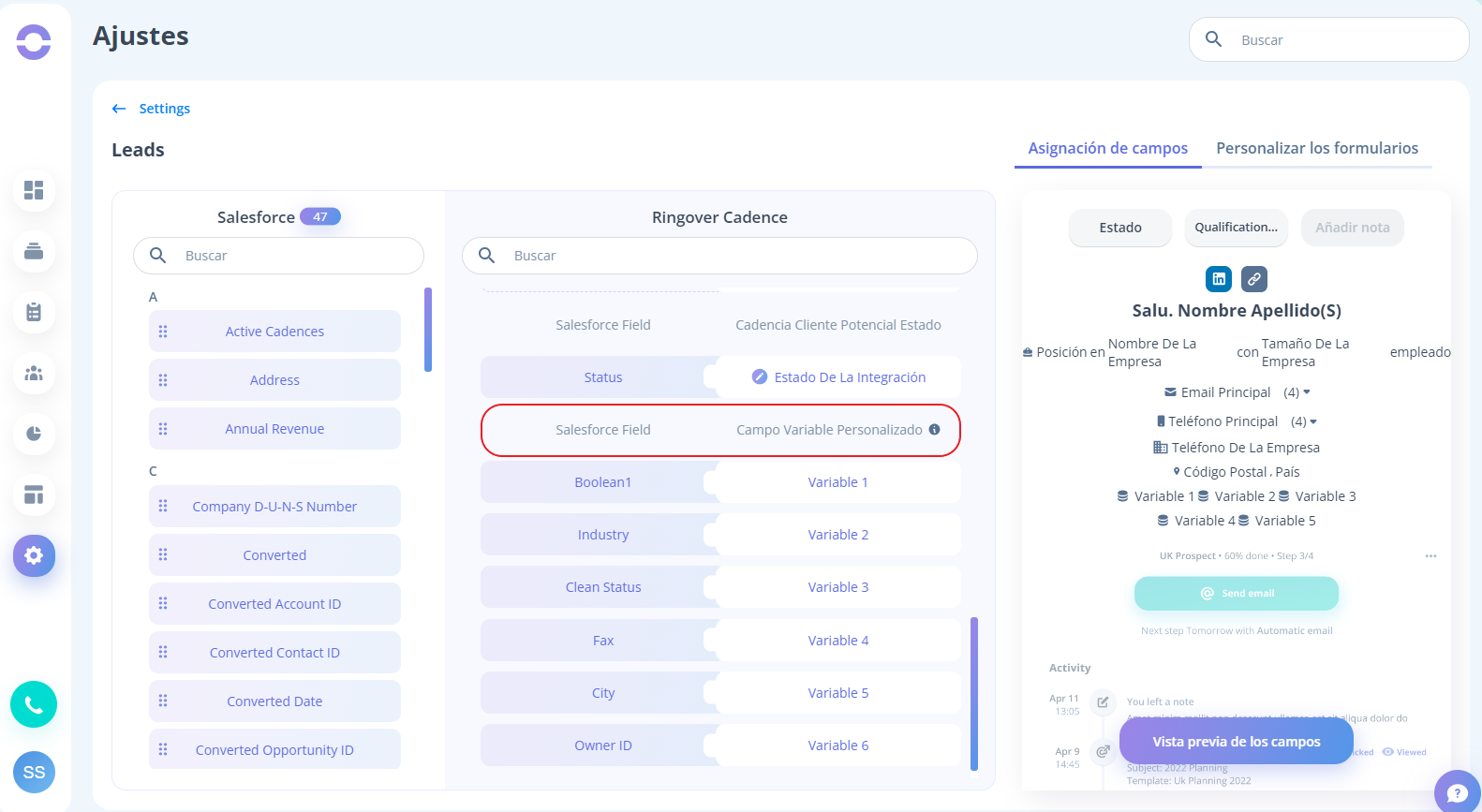Click the Ringover Cadence list scrollbar

pyautogui.click(x=974, y=693)
